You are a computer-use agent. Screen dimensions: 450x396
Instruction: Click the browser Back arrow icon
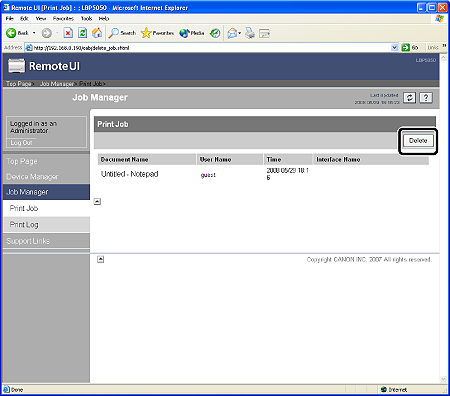pos(11,33)
